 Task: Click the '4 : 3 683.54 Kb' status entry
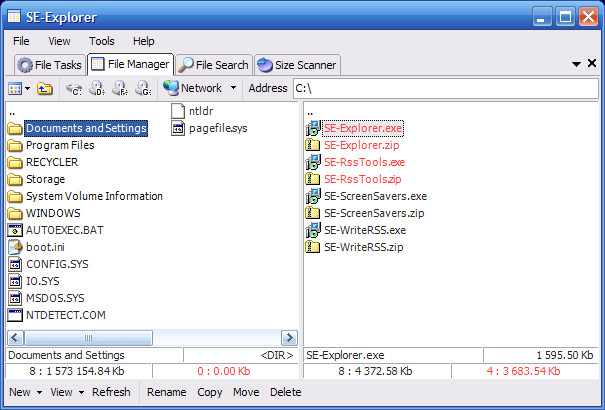(524, 371)
